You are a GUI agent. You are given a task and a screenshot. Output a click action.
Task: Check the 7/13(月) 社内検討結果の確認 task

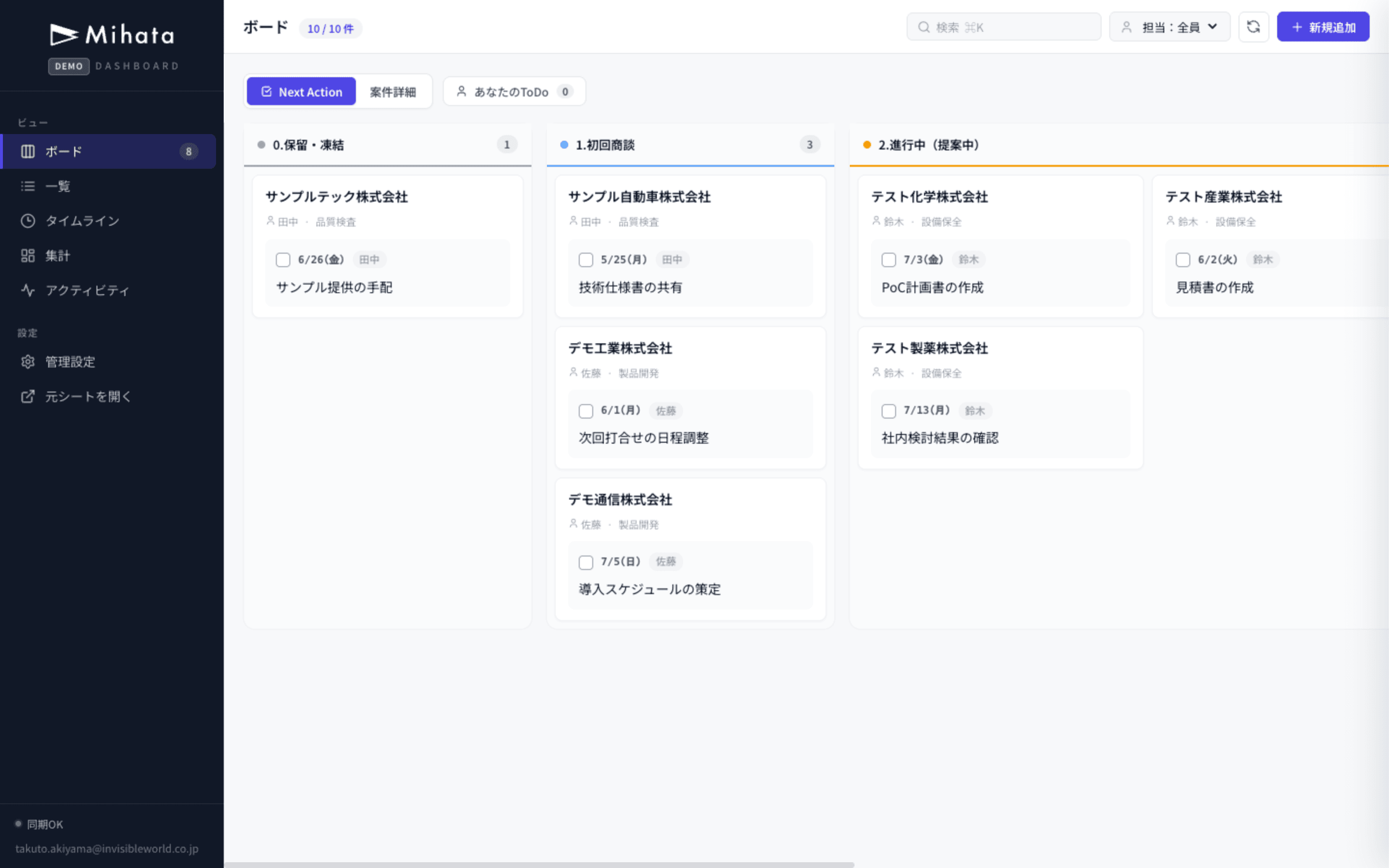coord(889,411)
